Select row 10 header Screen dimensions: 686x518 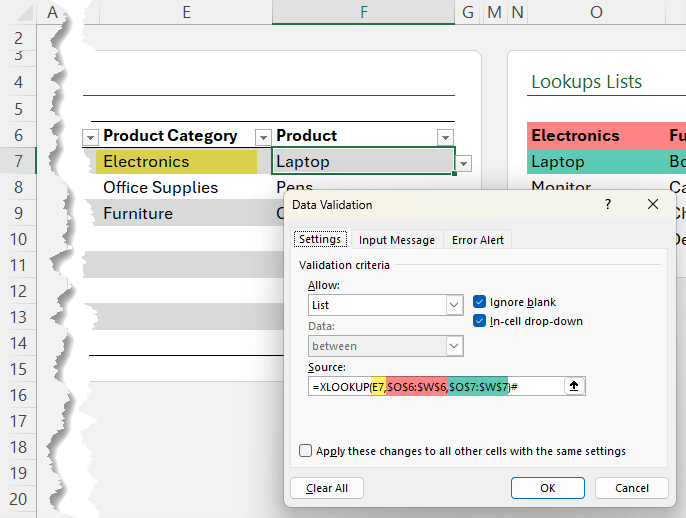[18, 239]
